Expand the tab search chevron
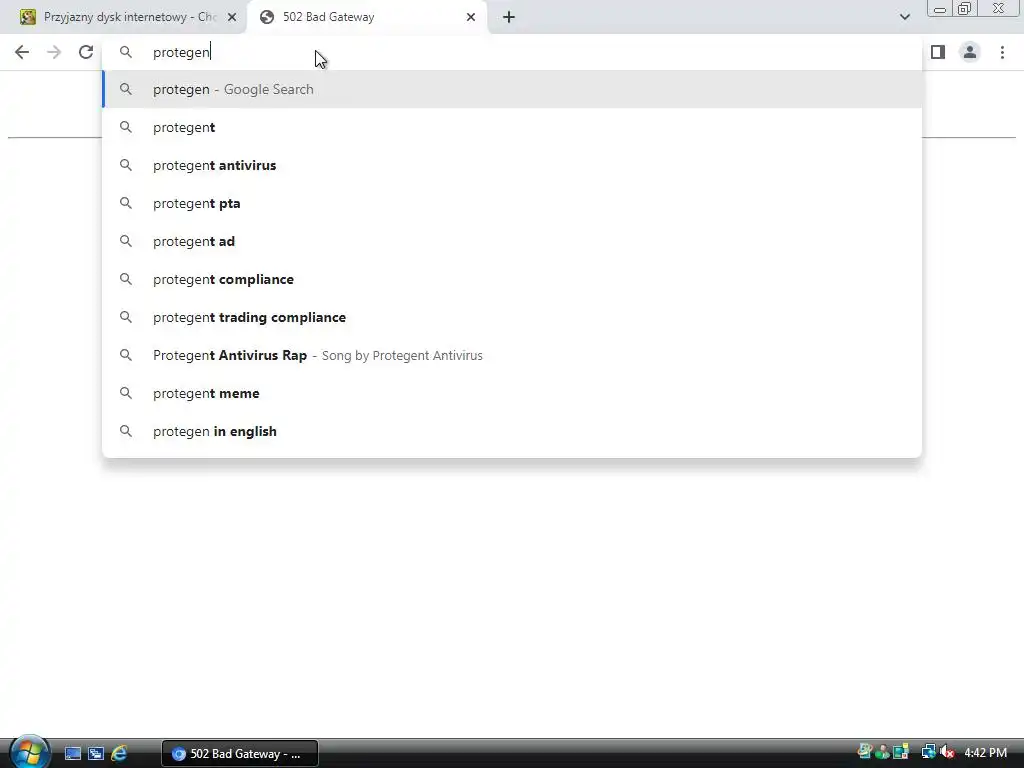Screen dimensions: 1024x768 point(904,17)
